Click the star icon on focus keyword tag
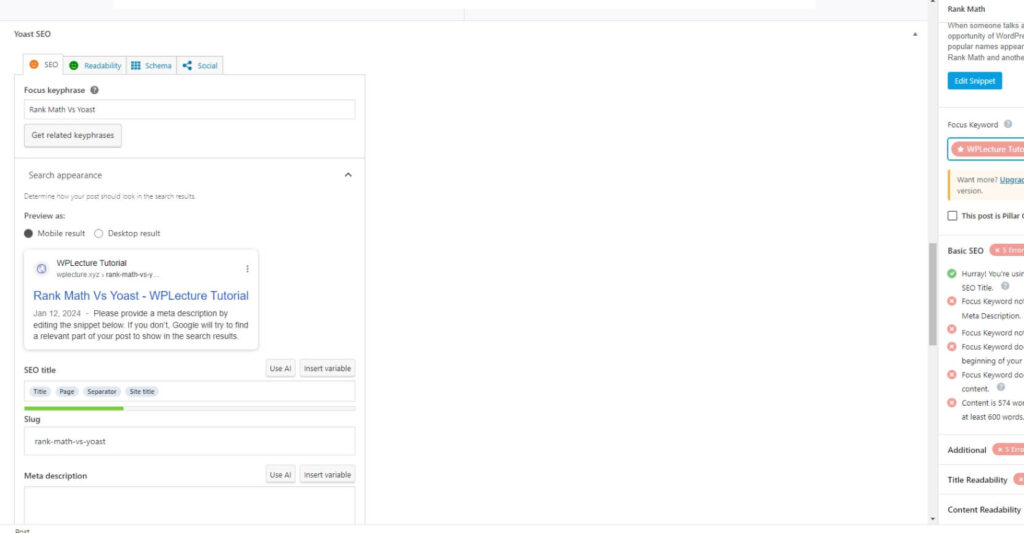 pyautogui.click(x=960, y=150)
